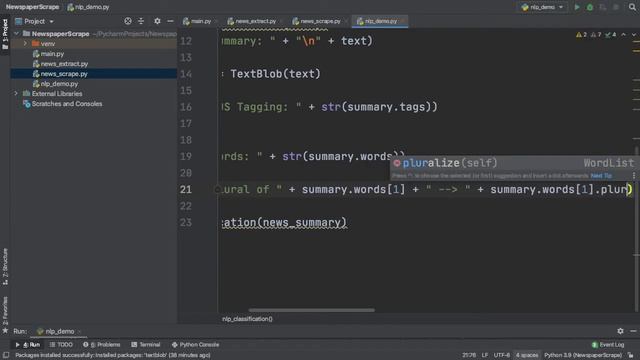Open the TODO tool window
Image resolution: width=640 pixels, height=360 pixels.
pyautogui.click(x=61, y=345)
